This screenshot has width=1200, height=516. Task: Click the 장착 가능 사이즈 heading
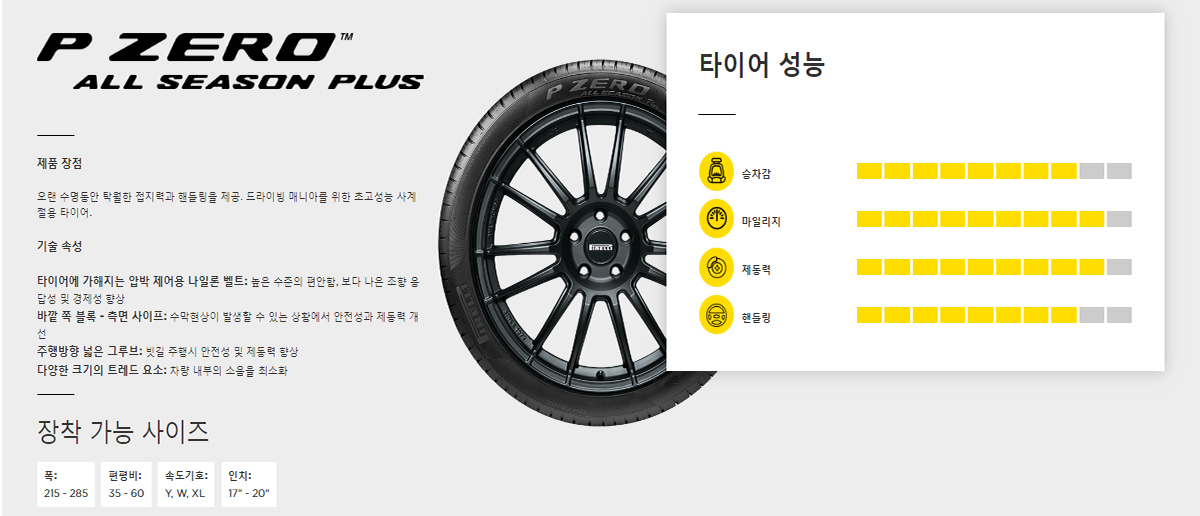(x=123, y=432)
